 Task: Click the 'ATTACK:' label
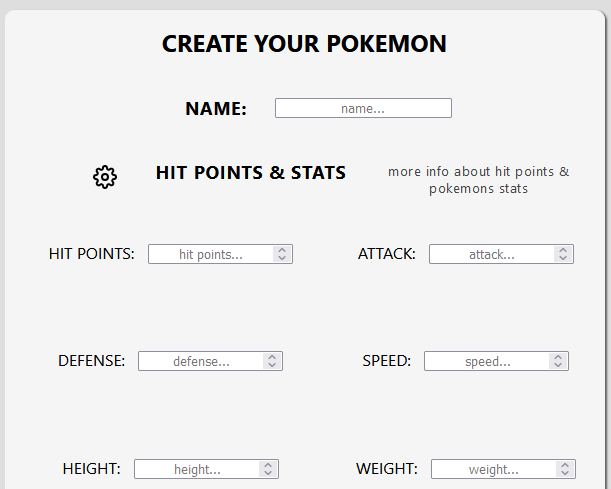click(x=387, y=254)
